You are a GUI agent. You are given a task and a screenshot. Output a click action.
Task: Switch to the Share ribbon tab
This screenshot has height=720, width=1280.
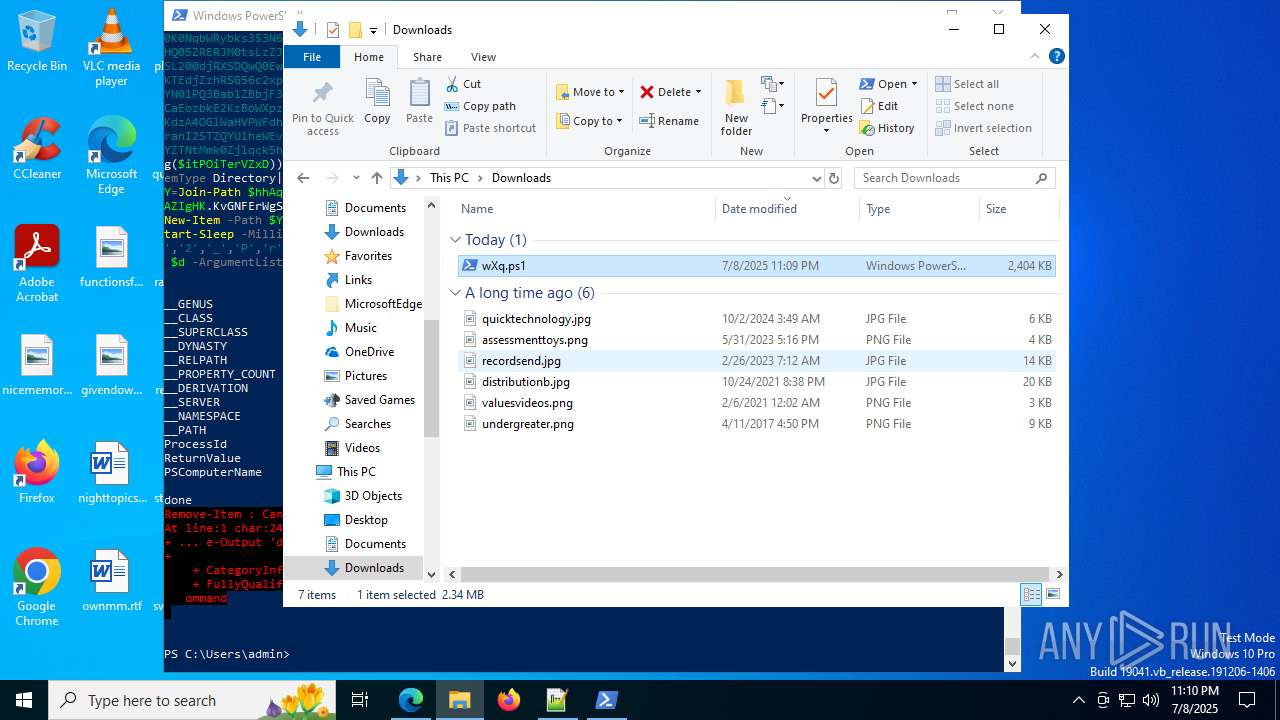click(427, 57)
